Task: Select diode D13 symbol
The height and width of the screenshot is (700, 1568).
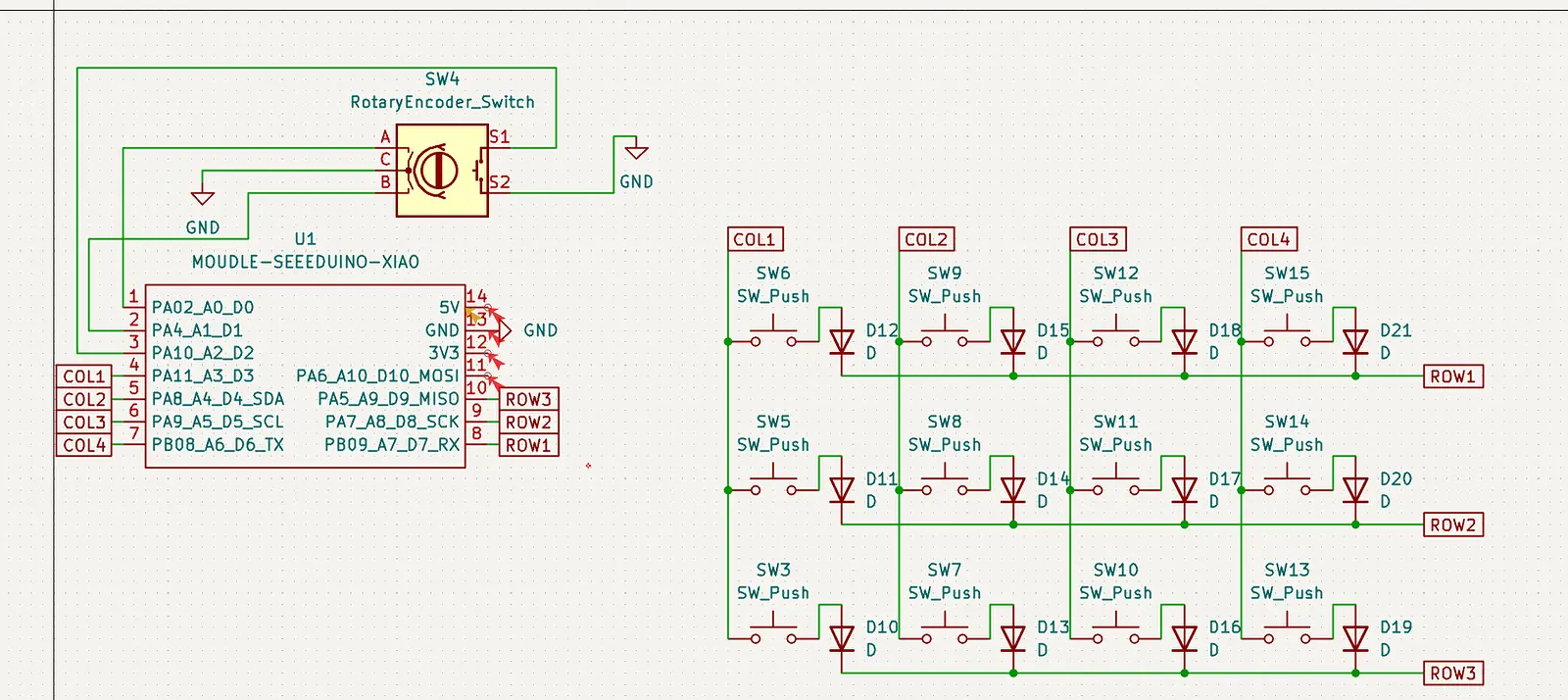Action: coord(1013,638)
